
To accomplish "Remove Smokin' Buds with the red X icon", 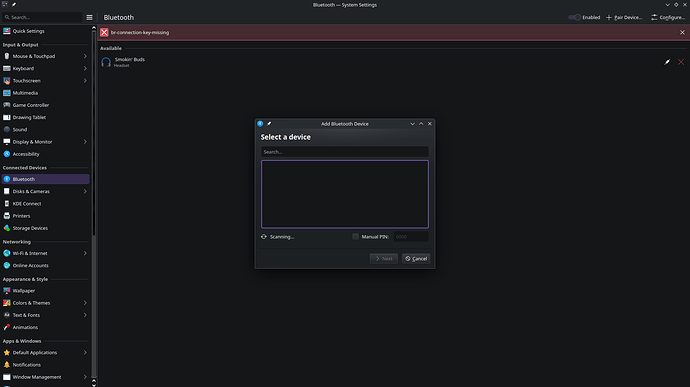I will [681, 62].
